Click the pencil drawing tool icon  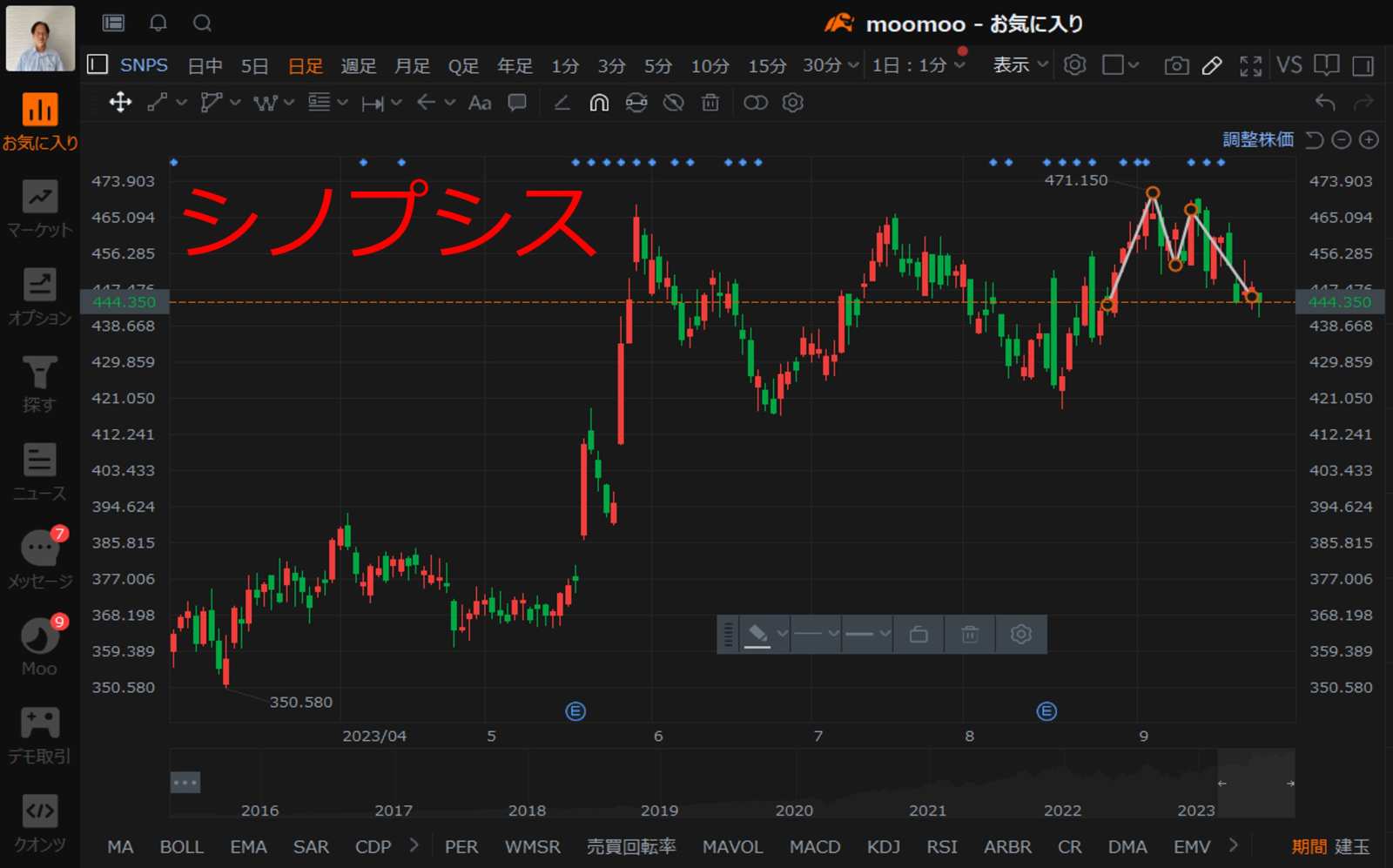[1212, 65]
